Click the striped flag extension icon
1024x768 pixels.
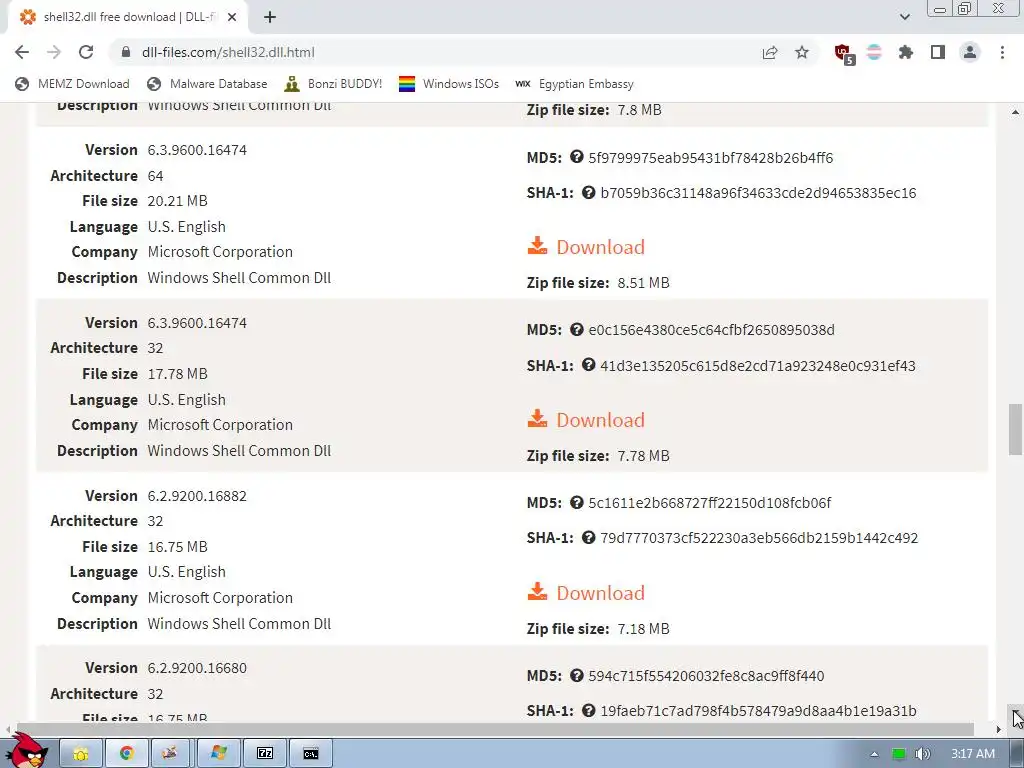[874, 52]
